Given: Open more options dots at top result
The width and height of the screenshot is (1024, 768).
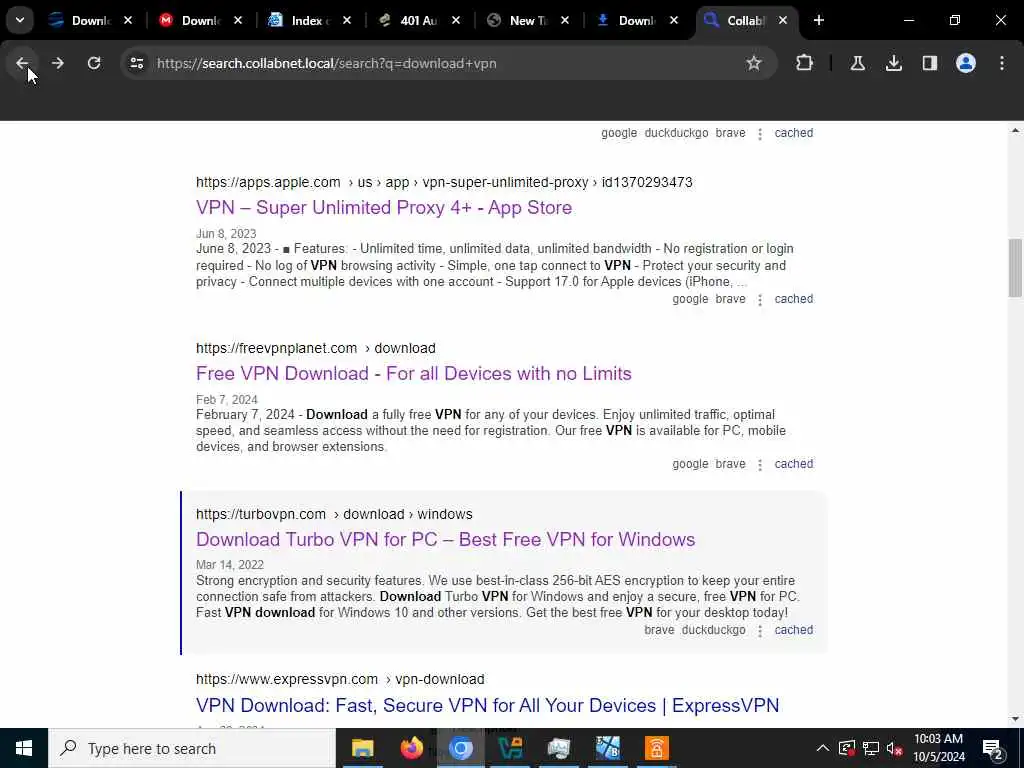Looking at the screenshot, I should click(760, 134).
